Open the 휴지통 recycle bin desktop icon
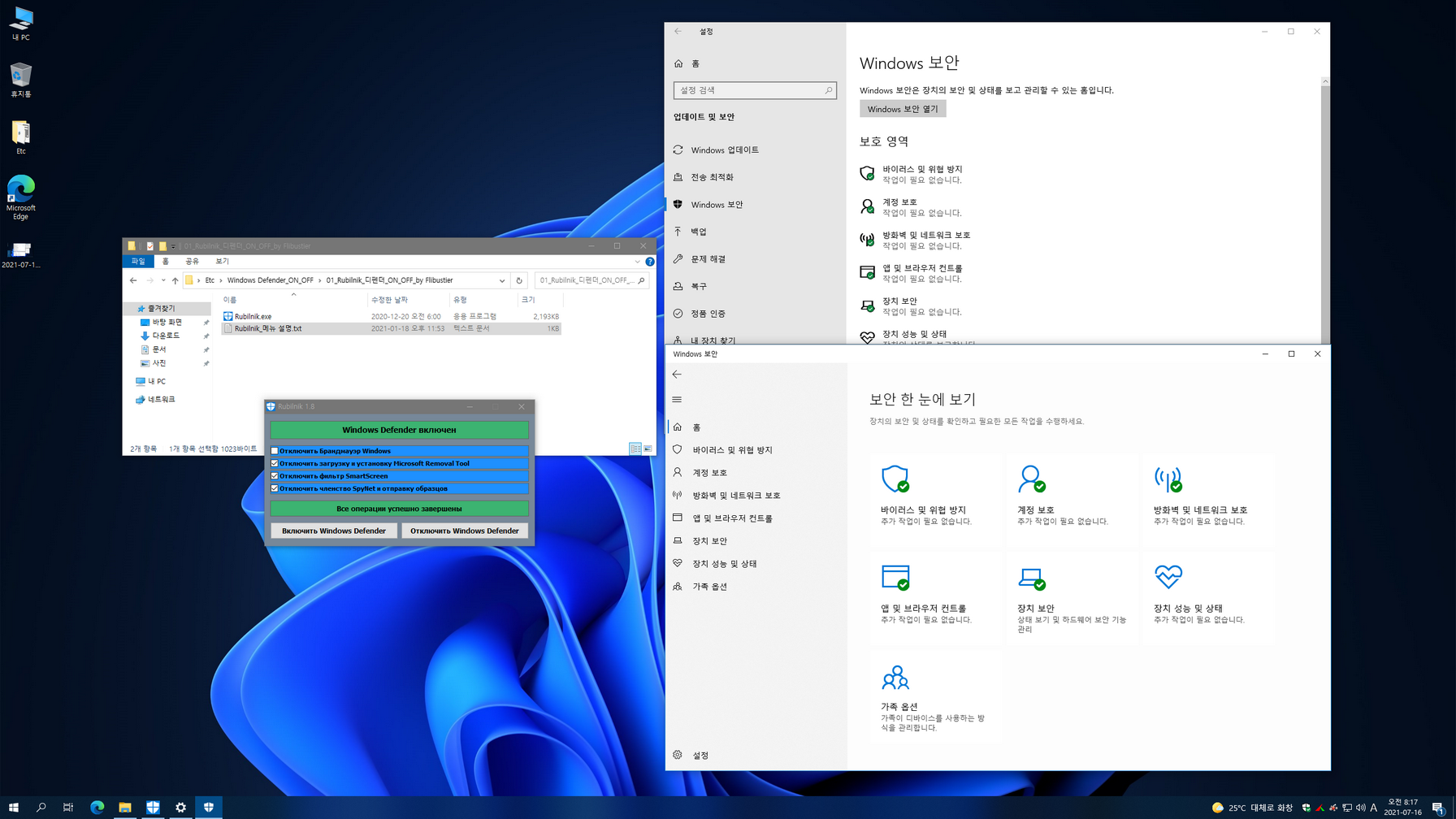This screenshot has height=819, width=1456. (21, 80)
